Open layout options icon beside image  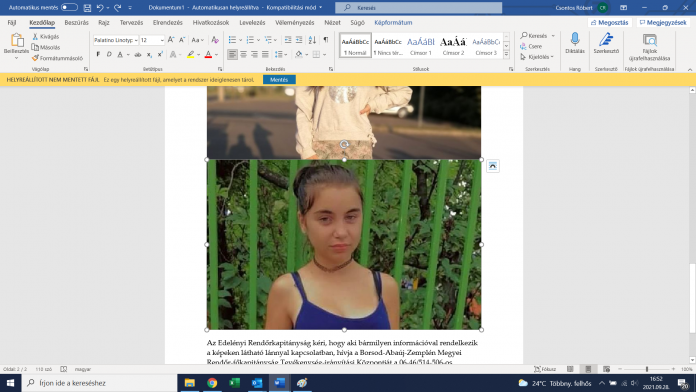[493, 166]
